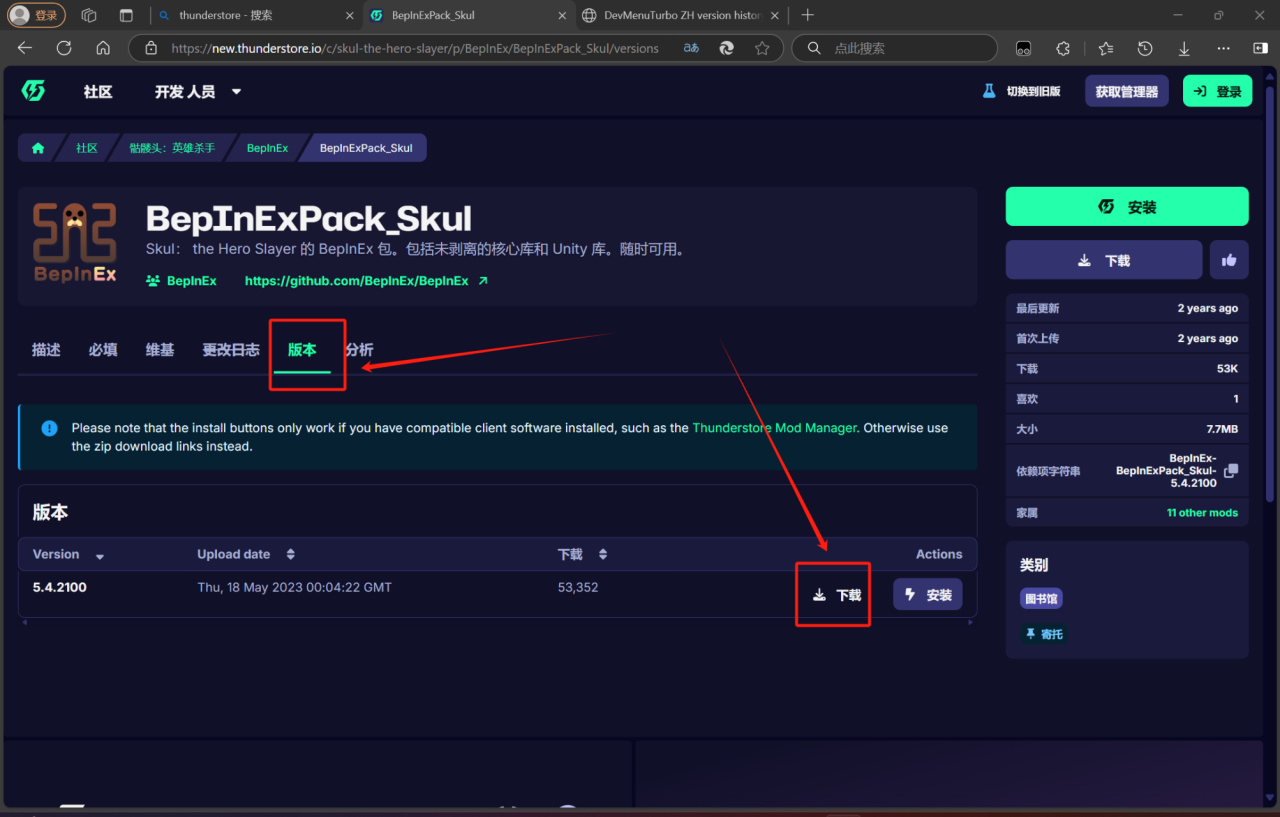
Task: Open the BepInEx GitHub link
Action: pos(366,281)
